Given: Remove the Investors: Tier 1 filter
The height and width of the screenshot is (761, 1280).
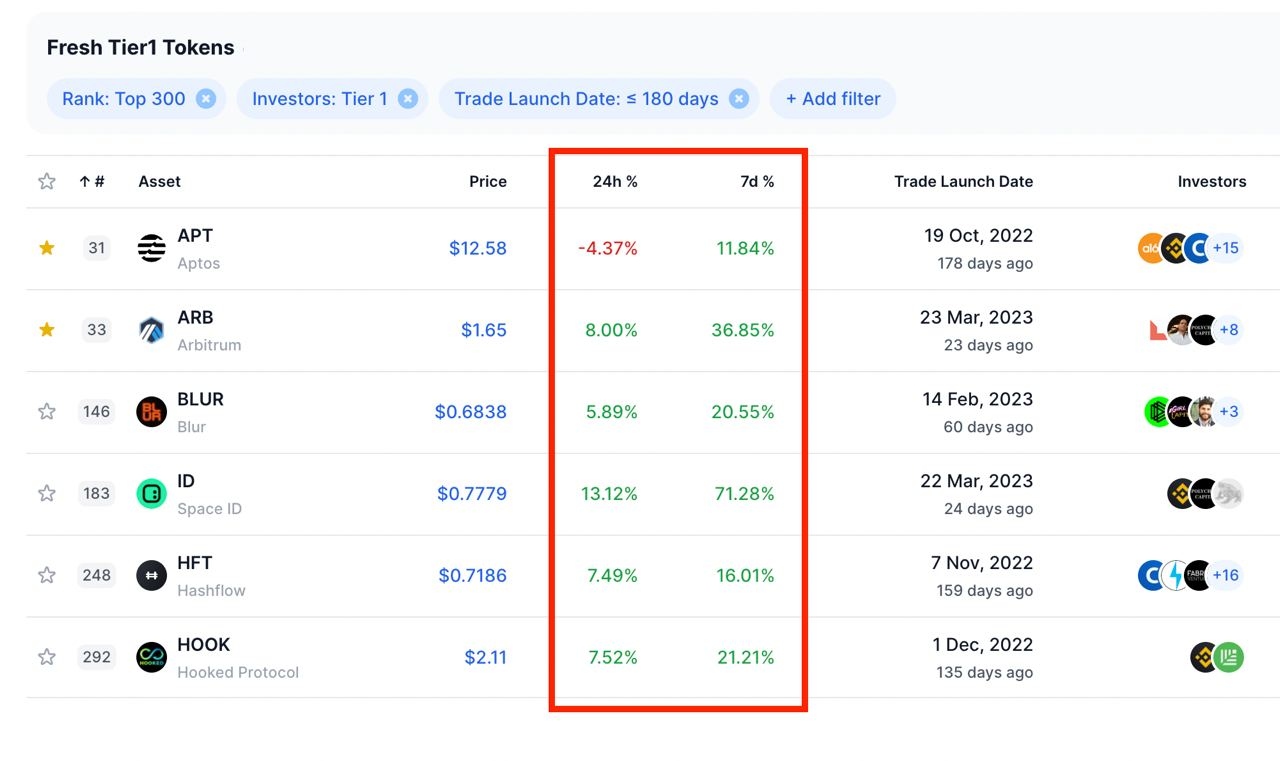Looking at the screenshot, I should [407, 99].
